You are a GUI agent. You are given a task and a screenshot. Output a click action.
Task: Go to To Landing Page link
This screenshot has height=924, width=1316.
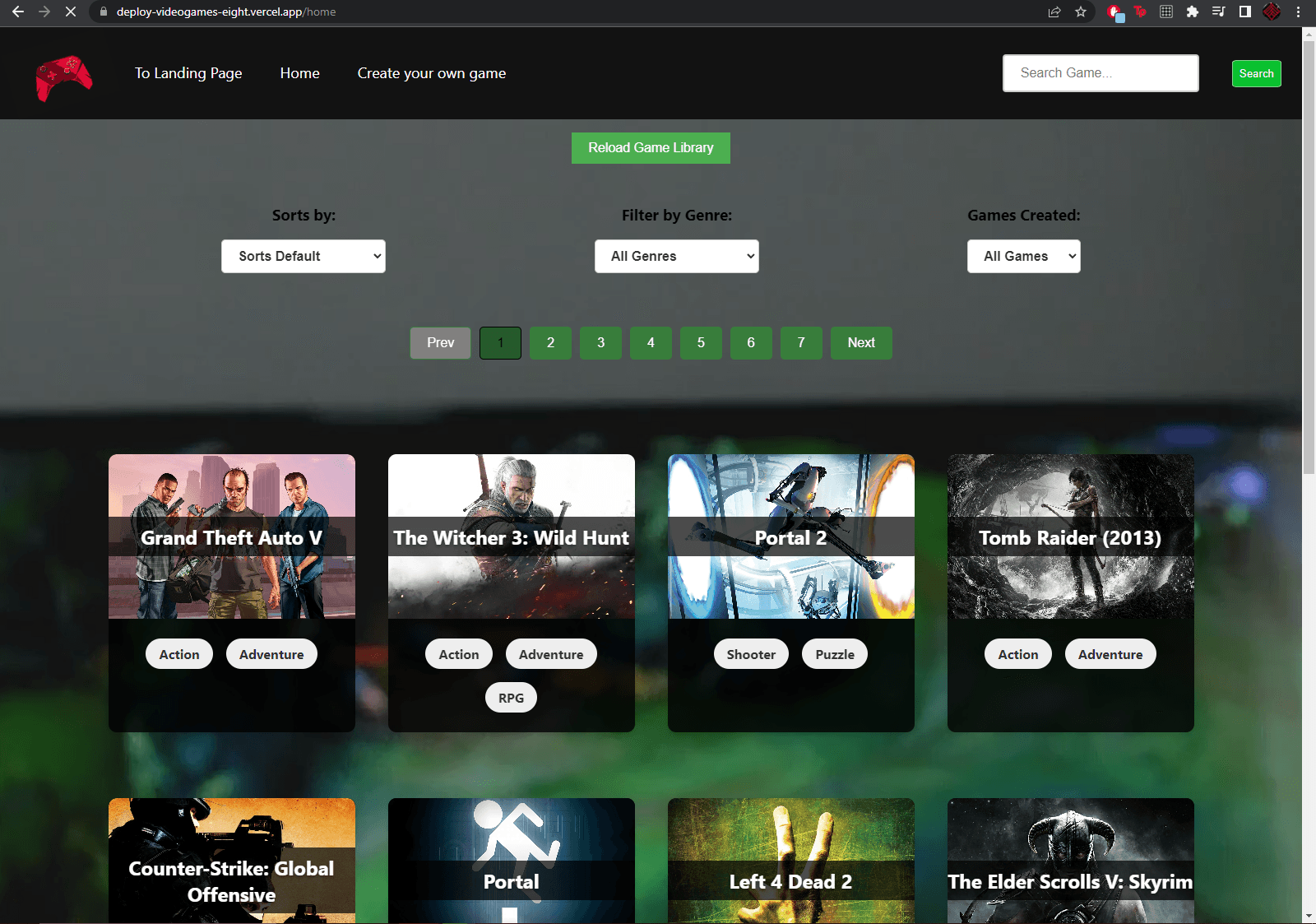click(x=188, y=73)
